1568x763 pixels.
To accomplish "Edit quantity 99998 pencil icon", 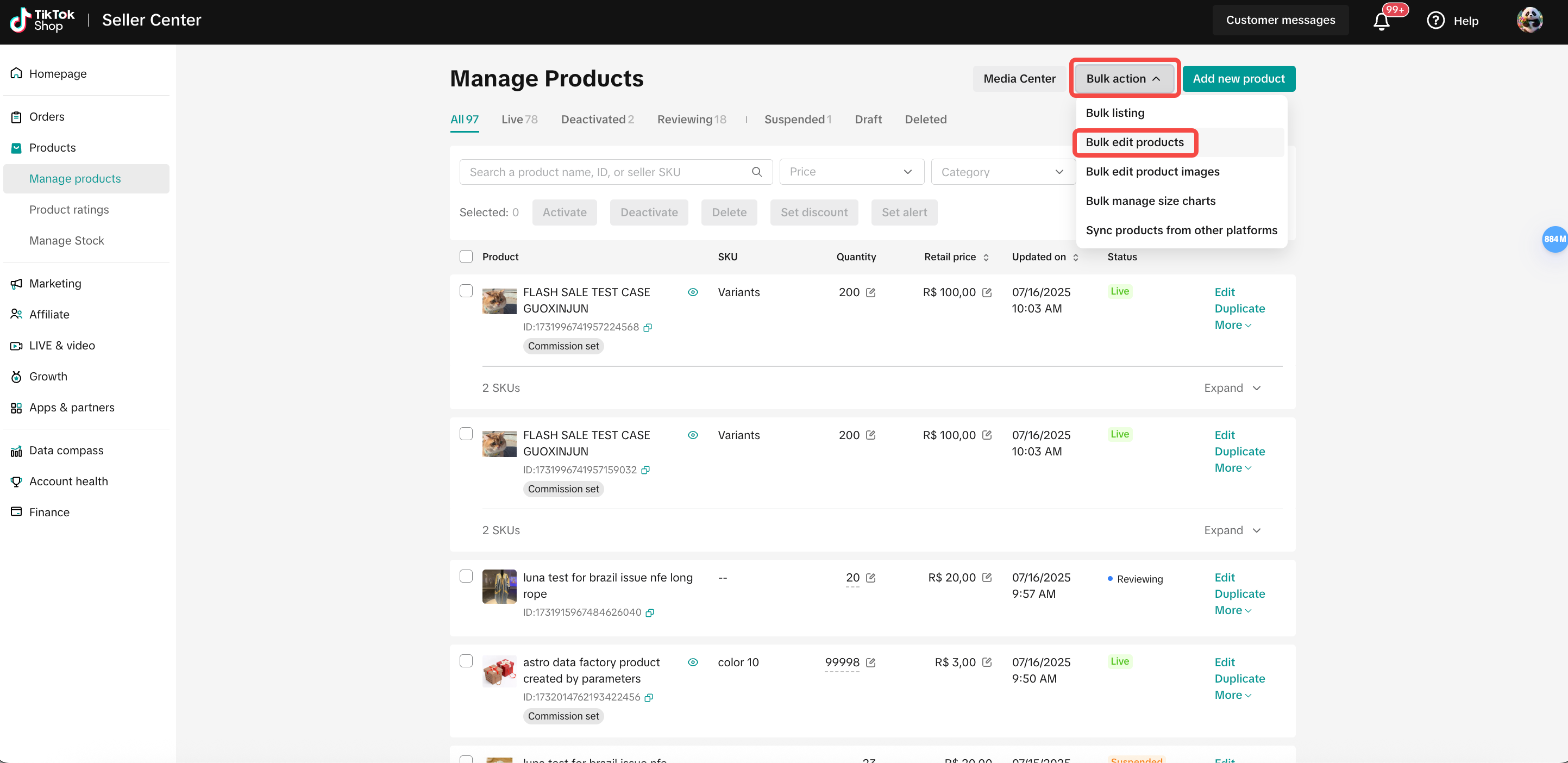I will [x=870, y=662].
